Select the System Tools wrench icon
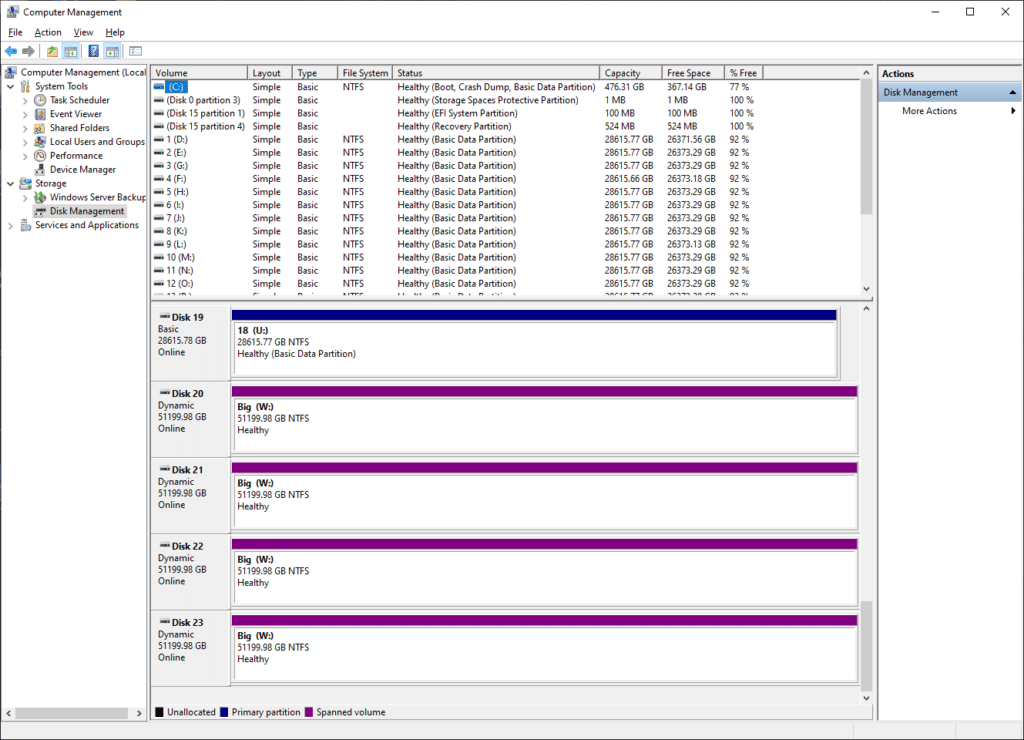 pos(25,86)
